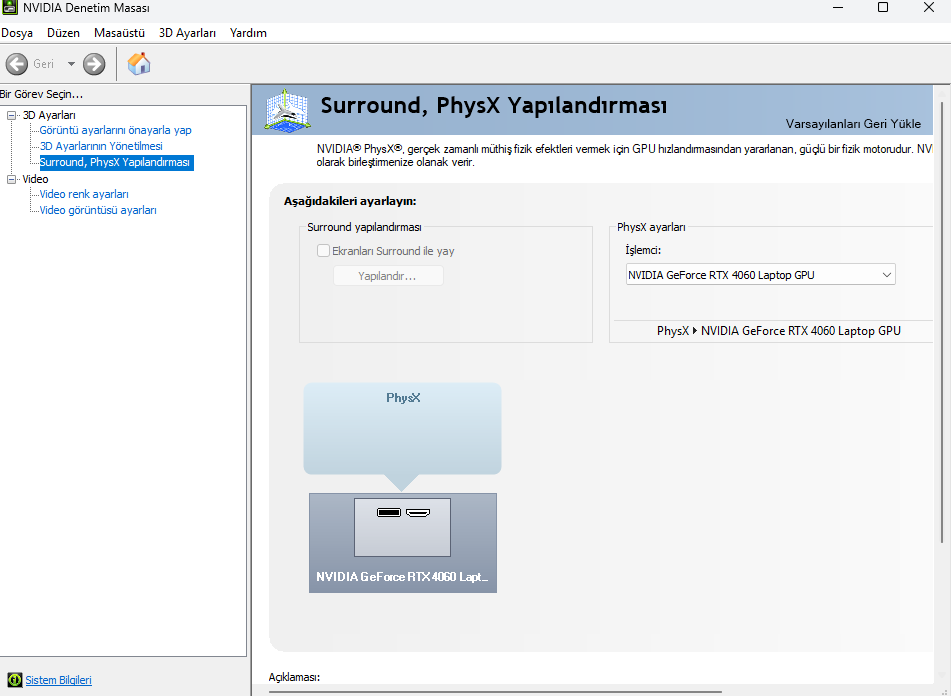Select Video görüntüsü ayarları
Viewport: 951px width, 696px height.
(x=98, y=210)
